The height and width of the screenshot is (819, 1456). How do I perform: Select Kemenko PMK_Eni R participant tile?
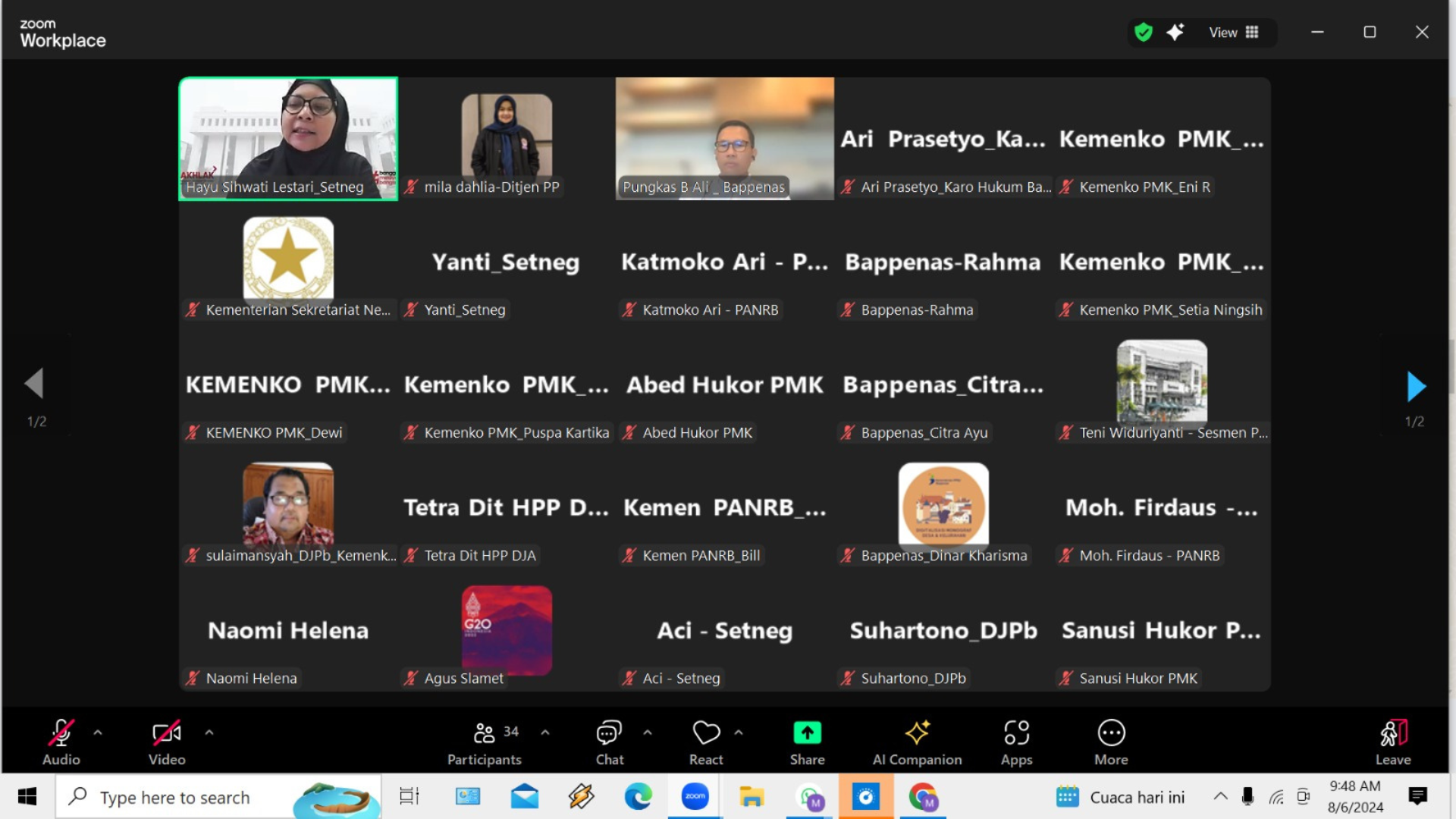click(1162, 139)
